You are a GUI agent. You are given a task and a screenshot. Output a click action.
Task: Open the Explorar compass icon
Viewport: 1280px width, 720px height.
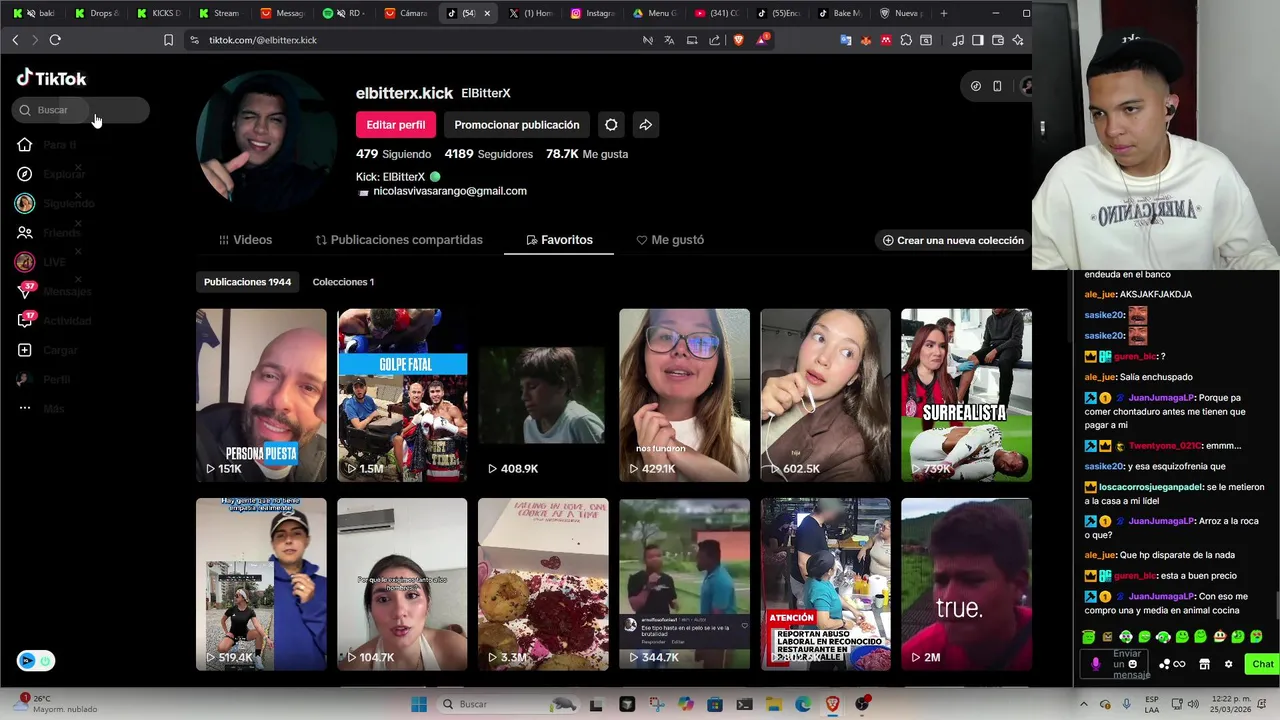[x=25, y=174]
